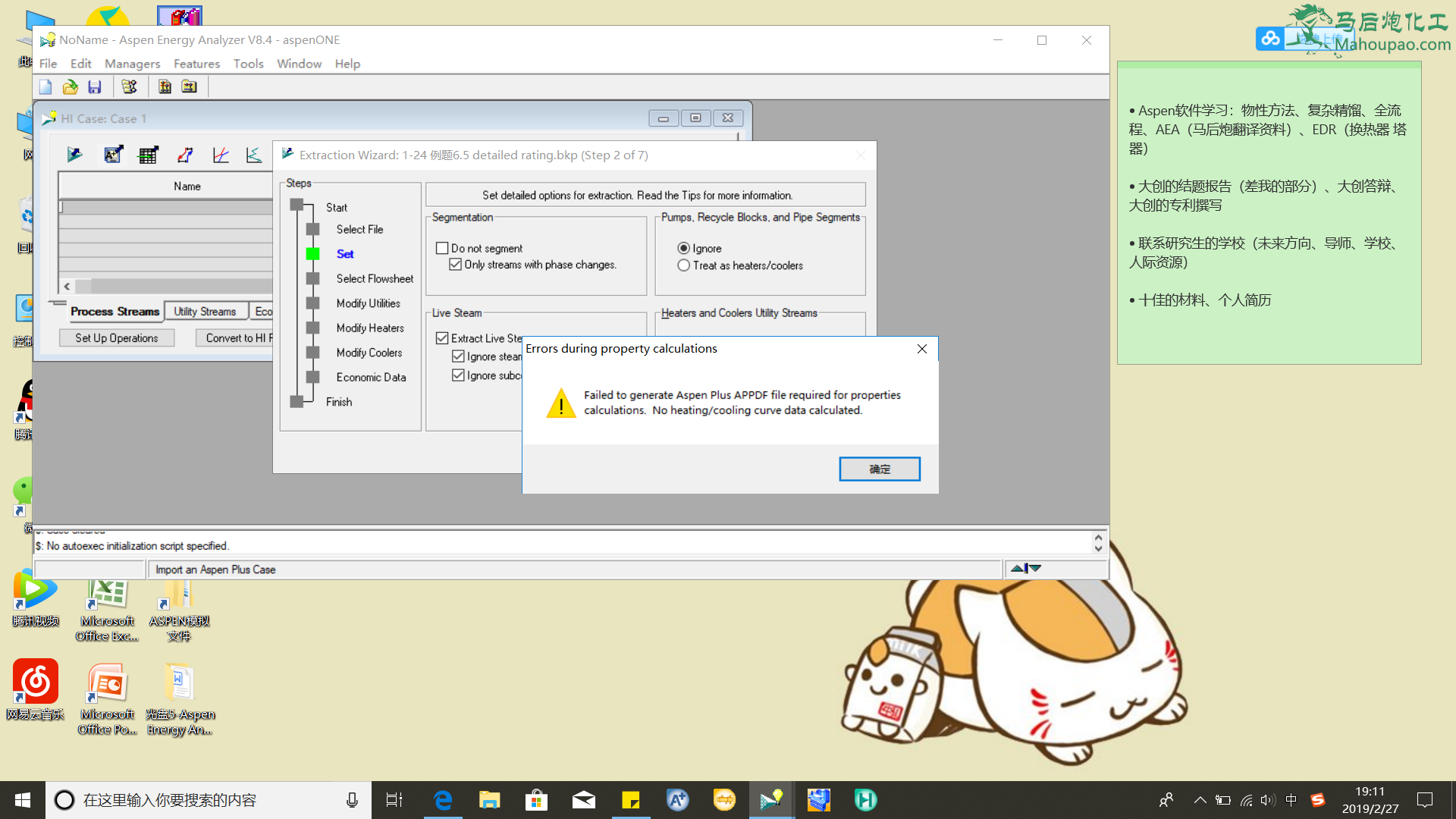The width and height of the screenshot is (1456, 819).
Task: Click the Windows search box
Action: click(208, 800)
